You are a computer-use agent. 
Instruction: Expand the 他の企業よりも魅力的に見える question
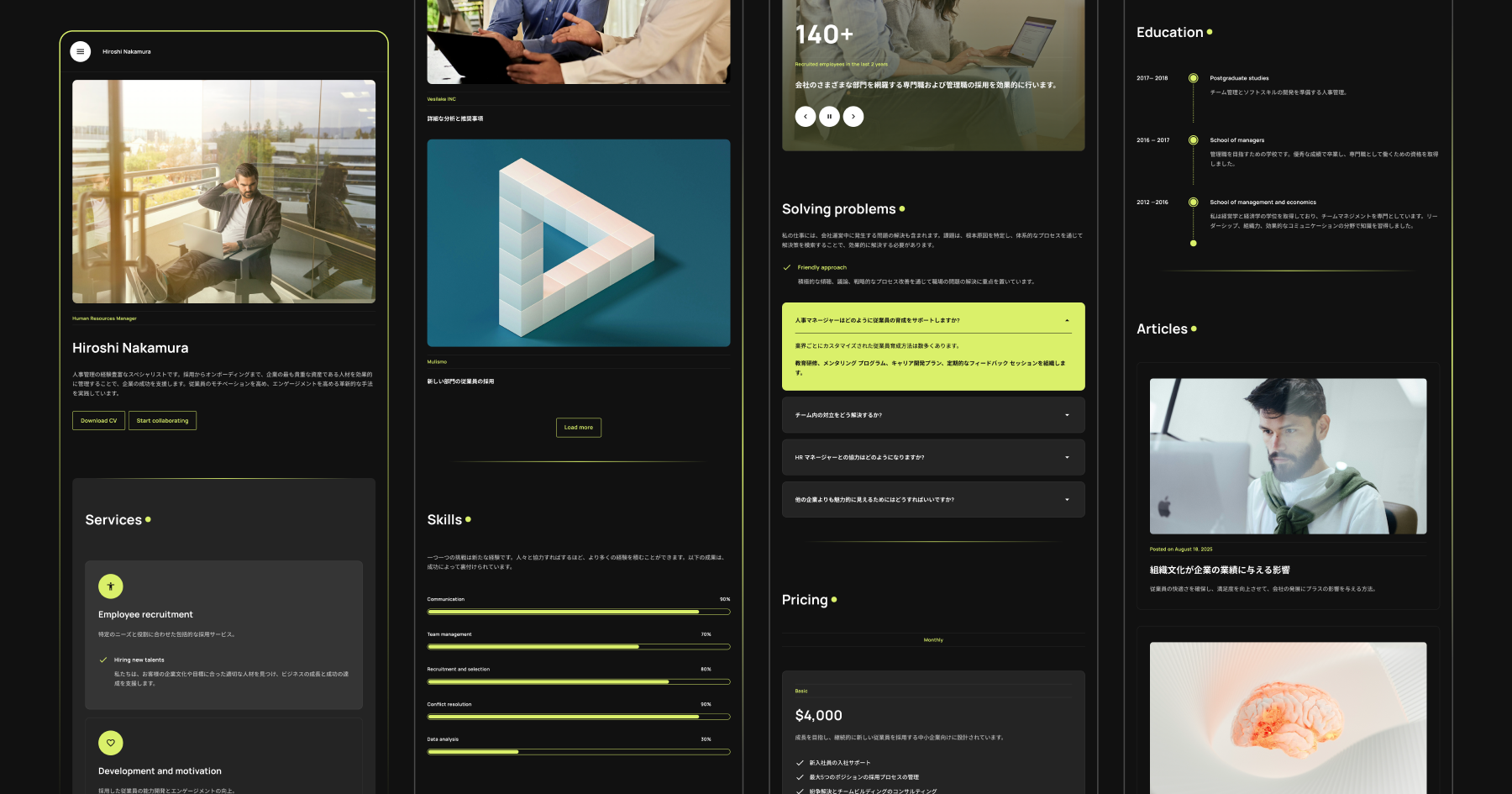[x=933, y=499]
